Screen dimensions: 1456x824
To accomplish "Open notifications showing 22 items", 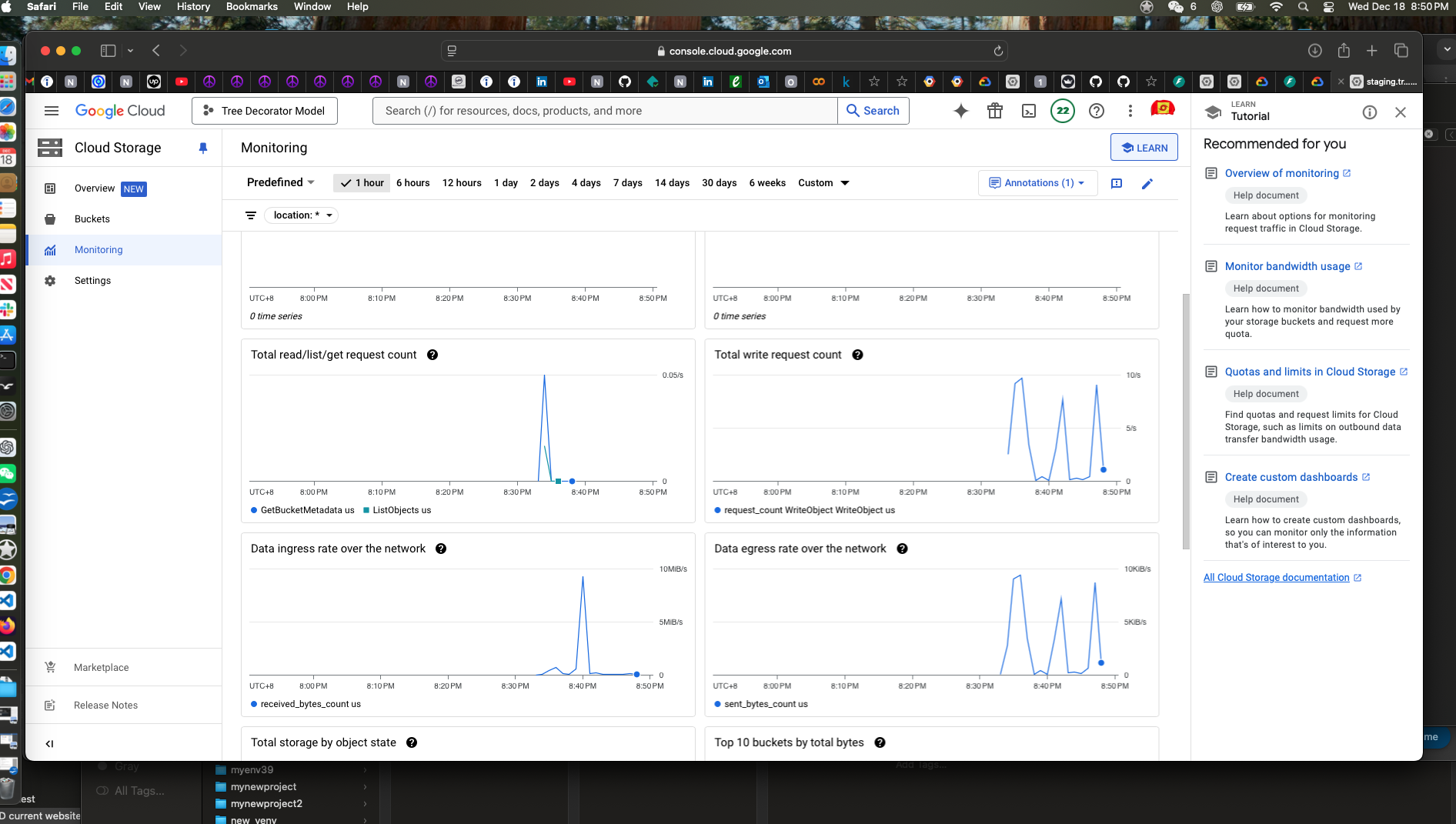I will click(x=1063, y=111).
